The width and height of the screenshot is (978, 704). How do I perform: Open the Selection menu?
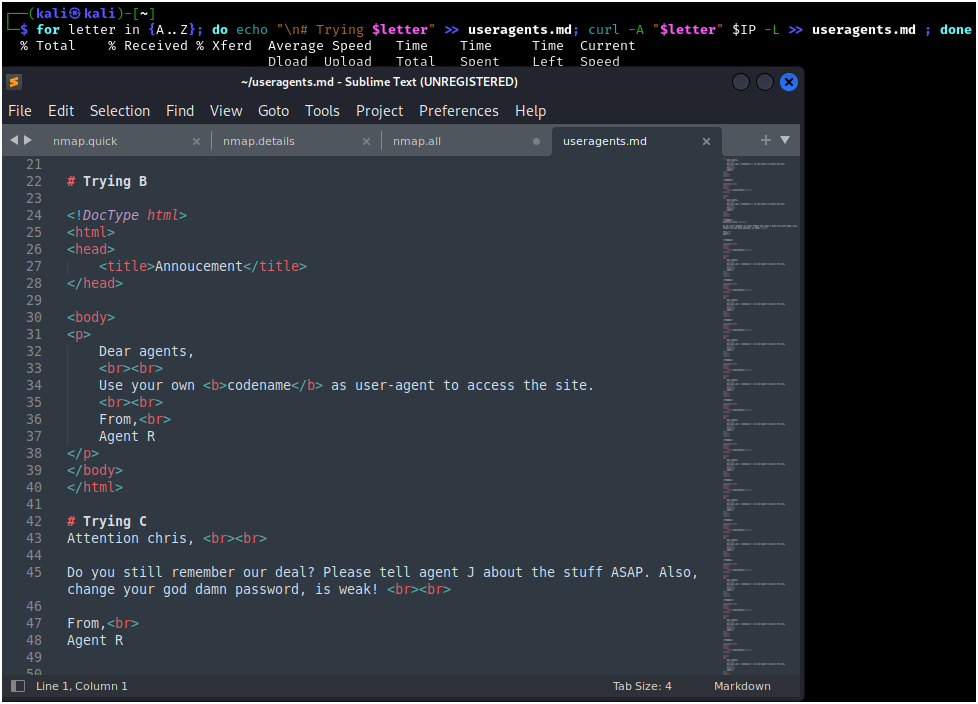pyautogui.click(x=120, y=111)
